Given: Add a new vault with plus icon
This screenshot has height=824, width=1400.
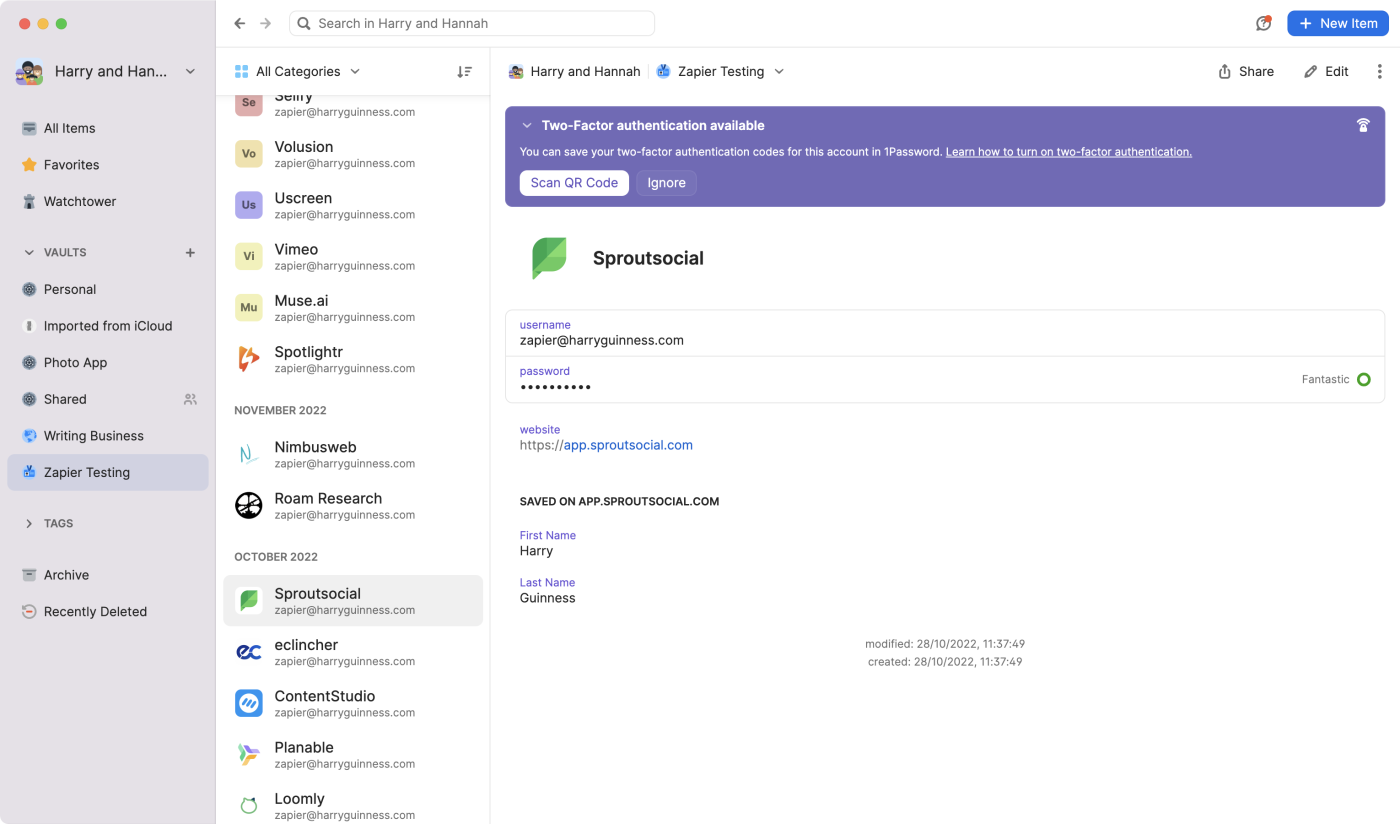Looking at the screenshot, I should pyautogui.click(x=190, y=253).
